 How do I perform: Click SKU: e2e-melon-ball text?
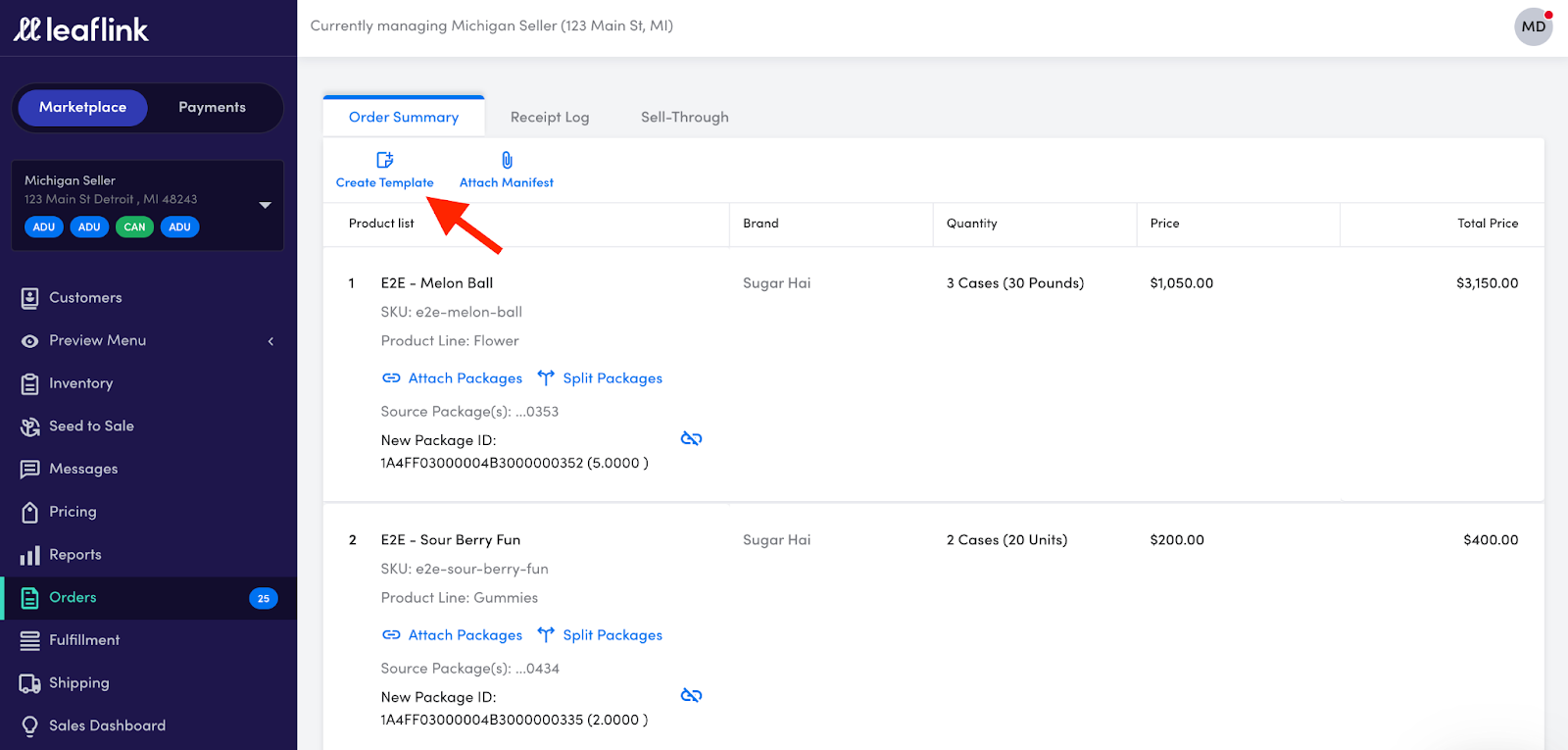click(452, 312)
